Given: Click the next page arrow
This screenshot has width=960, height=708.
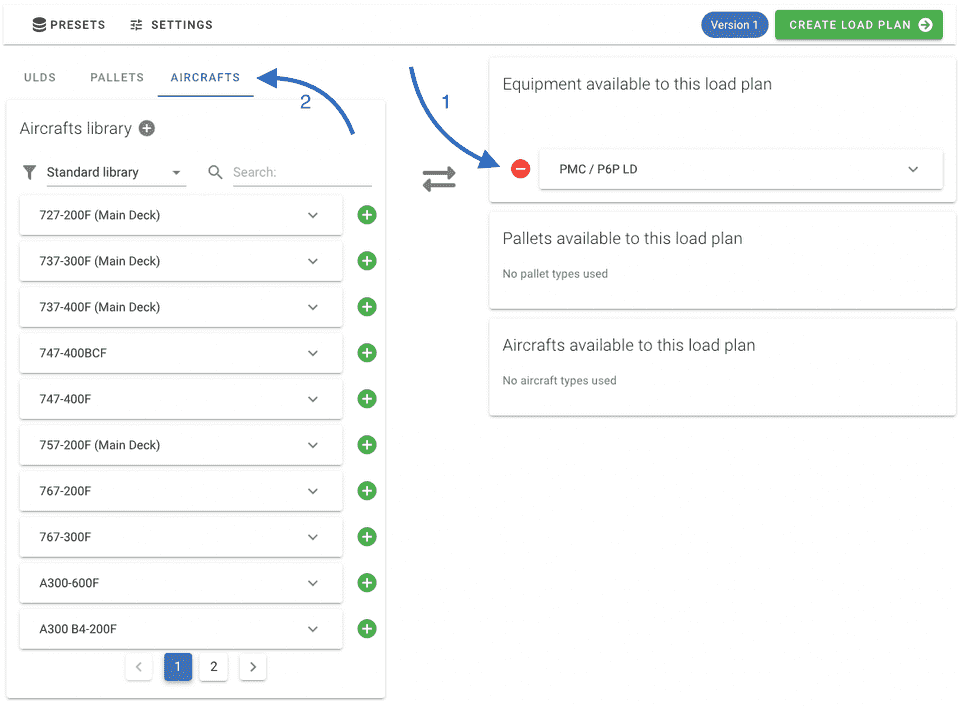Looking at the screenshot, I should [x=253, y=667].
